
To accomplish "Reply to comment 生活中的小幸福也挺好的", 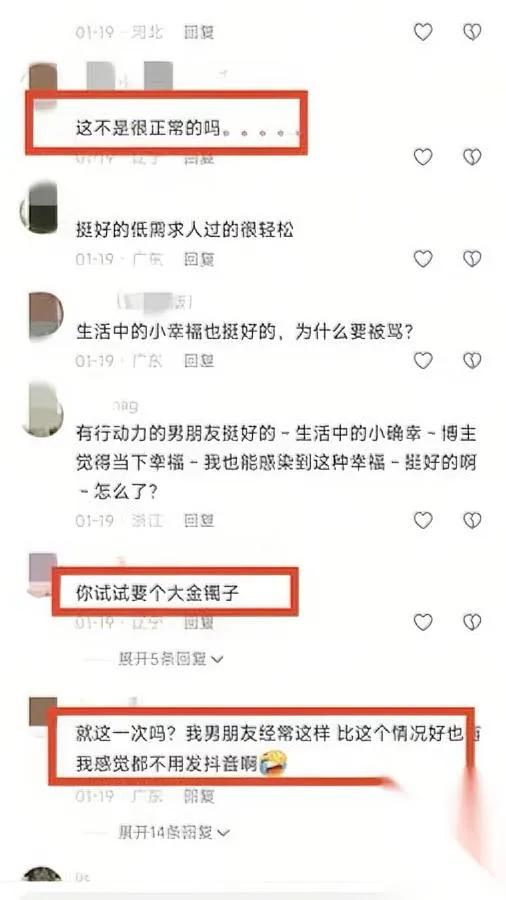I will pyautogui.click(x=198, y=361).
